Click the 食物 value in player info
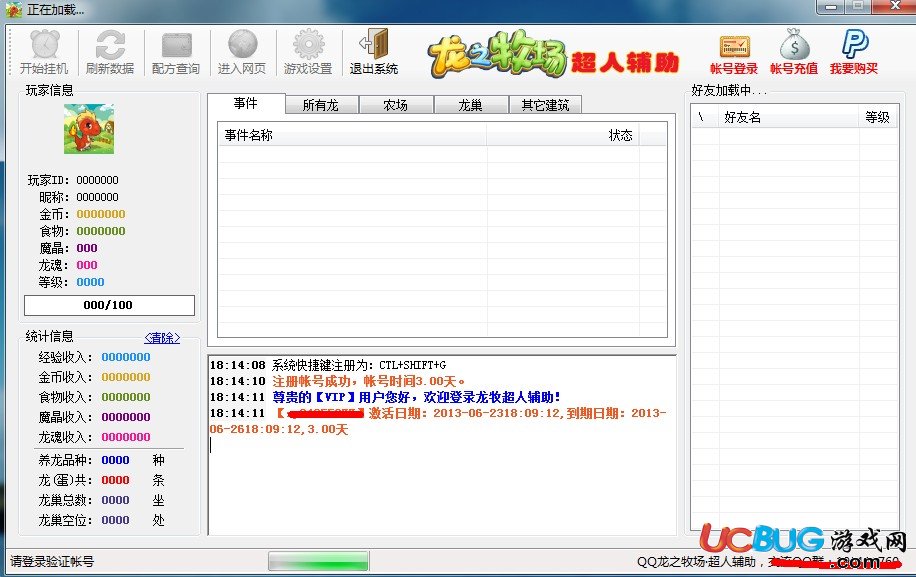 click(x=101, y=231)
